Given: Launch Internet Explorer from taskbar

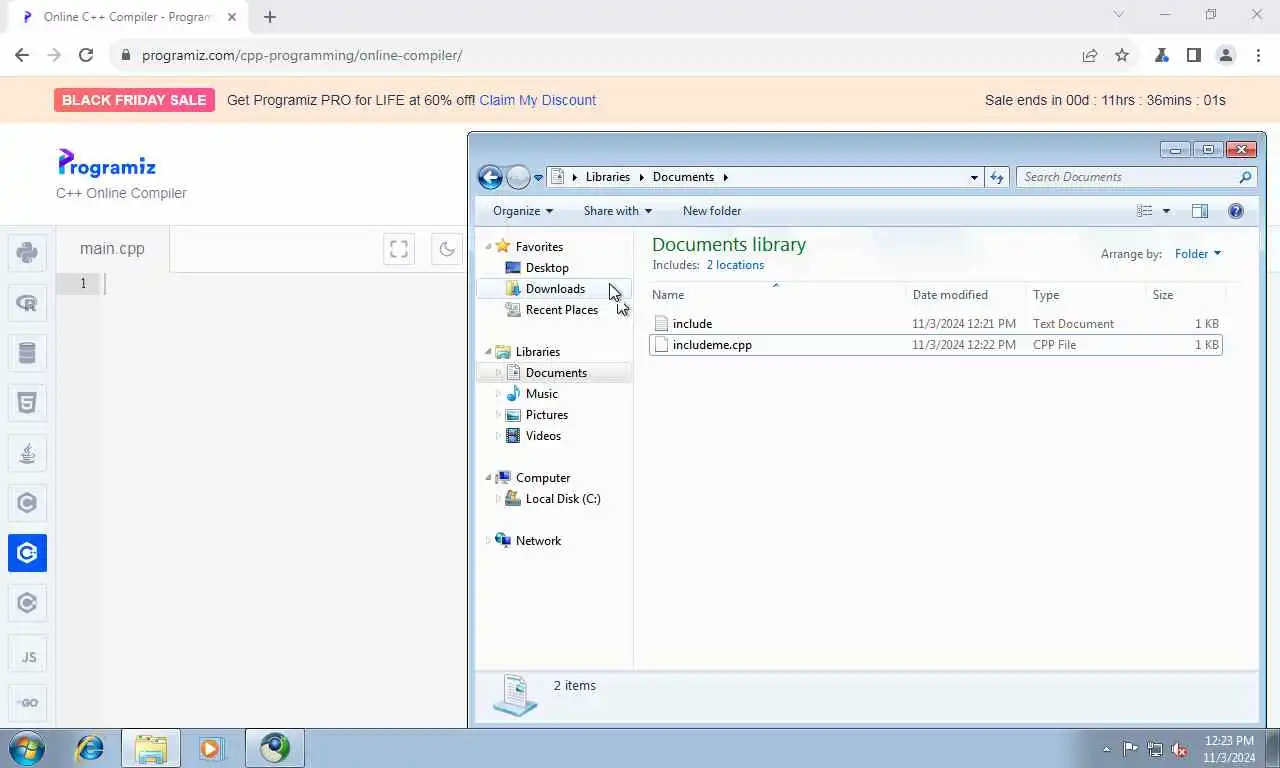Looking at the screenshot, I should 90,748.
